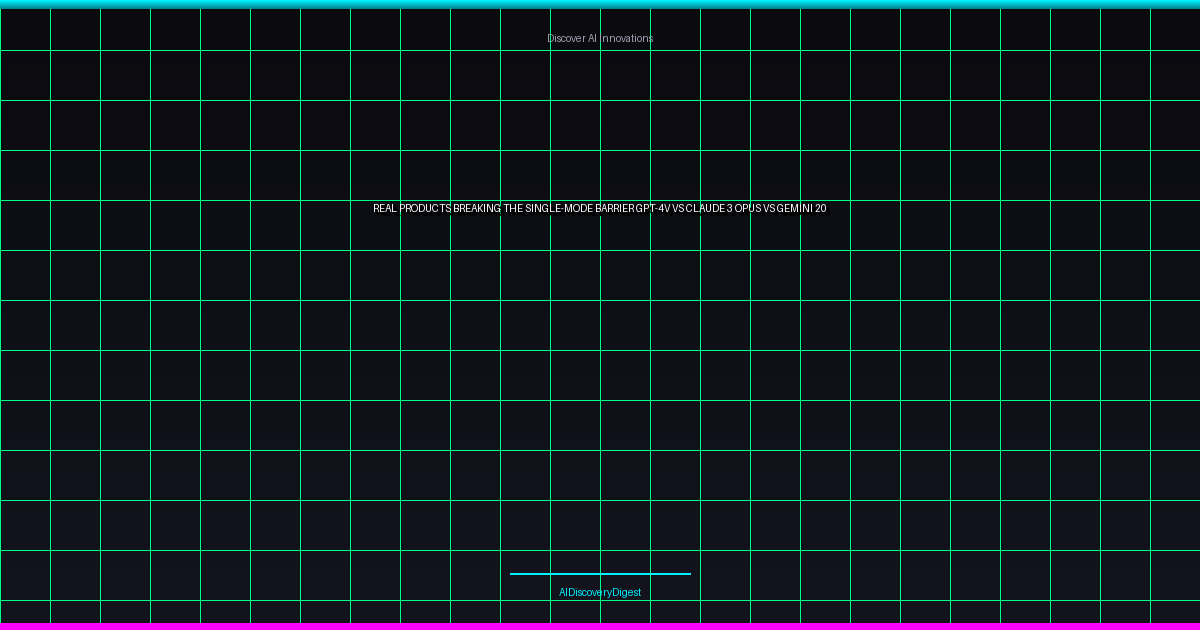This screenshot has width=1200, height=630.
Task: Click the cyan divider line above AIDiscoveryDigest
Action: point(600,574)
